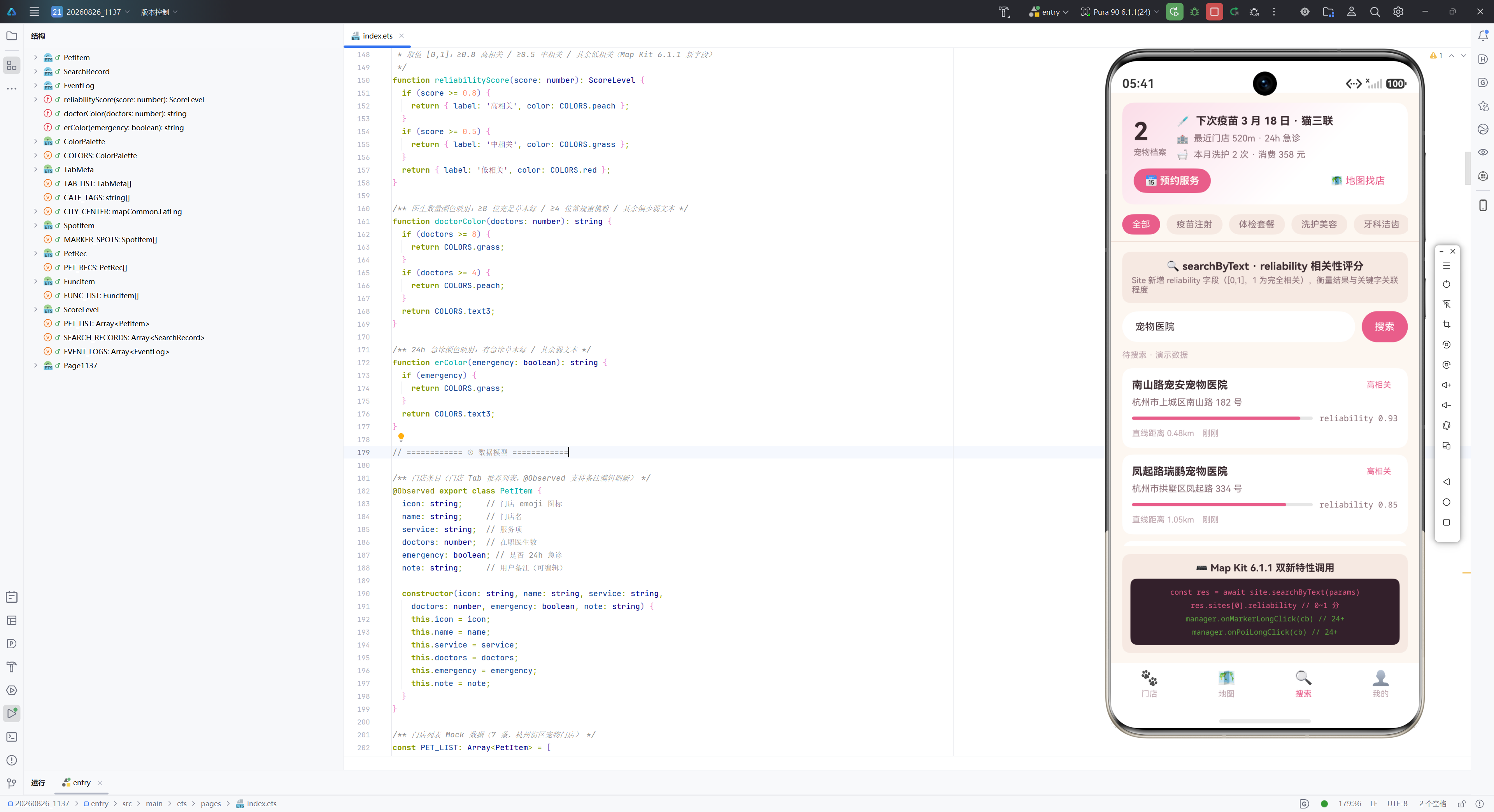Tap the 门店 bottom tab in emulator
The width and height of the screenshot is (1494, 812).
[1149, 684]
